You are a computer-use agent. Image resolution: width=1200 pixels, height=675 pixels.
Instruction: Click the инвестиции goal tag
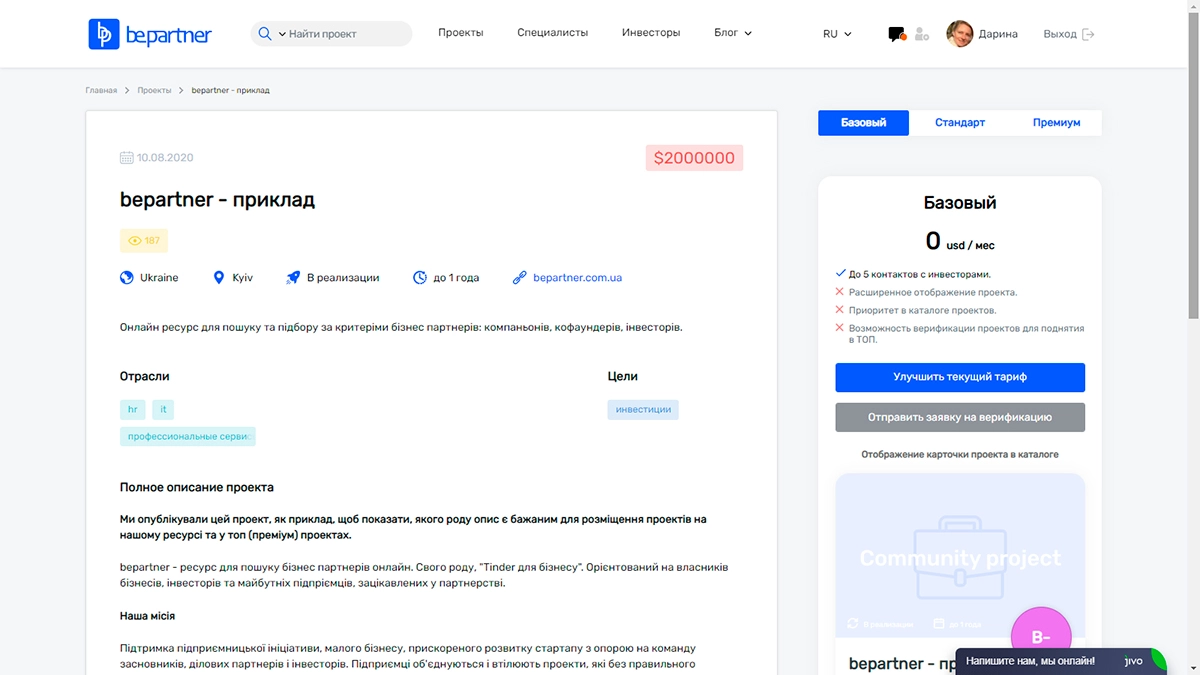point(643,410)
